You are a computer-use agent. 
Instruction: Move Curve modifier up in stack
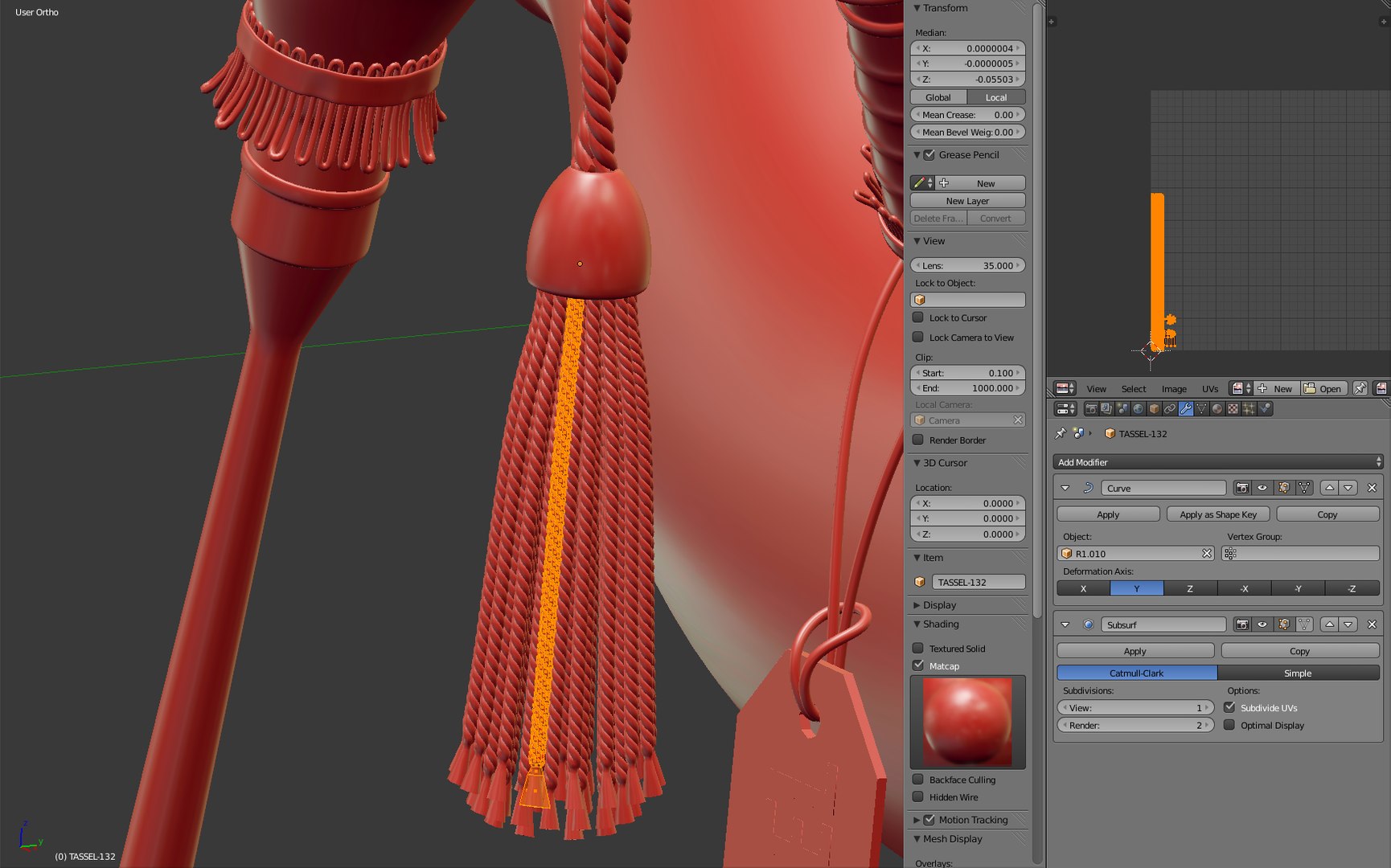click(1329, 488)
